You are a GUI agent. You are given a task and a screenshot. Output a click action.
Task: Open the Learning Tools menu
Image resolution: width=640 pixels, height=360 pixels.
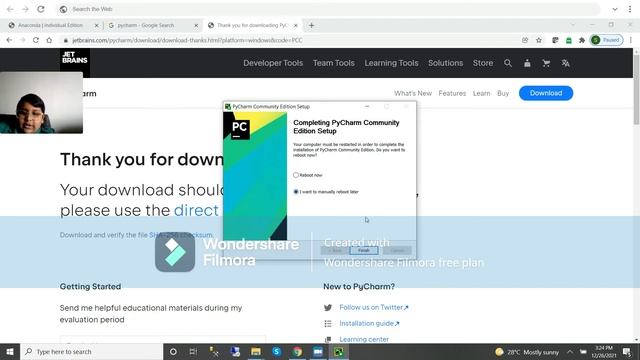[x=391, y=63]
